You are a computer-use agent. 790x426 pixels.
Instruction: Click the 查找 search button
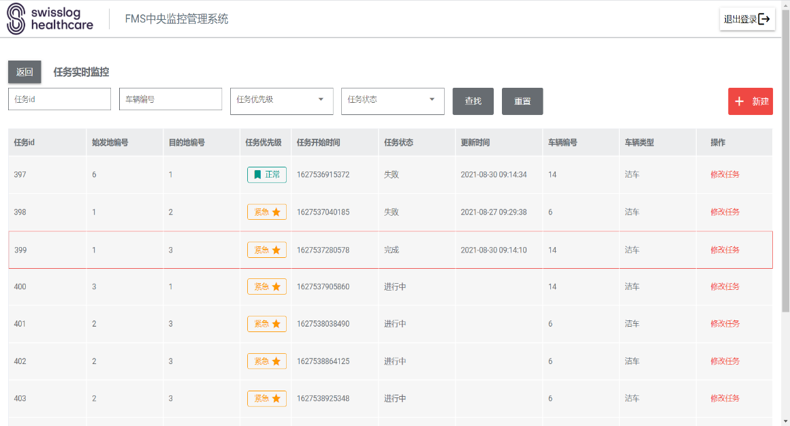pyautogui.click(x=473, y=101)
